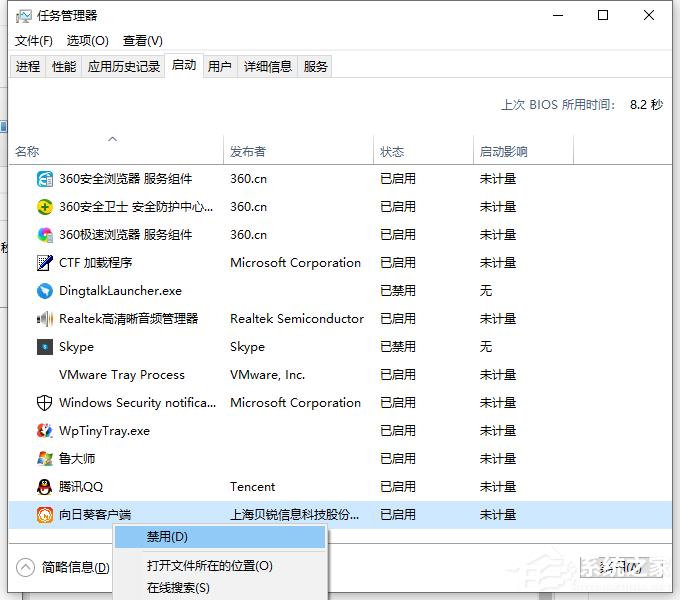Sort by the 名称 column header
This screenshot has height=600, width=680.
pos(27,152)
